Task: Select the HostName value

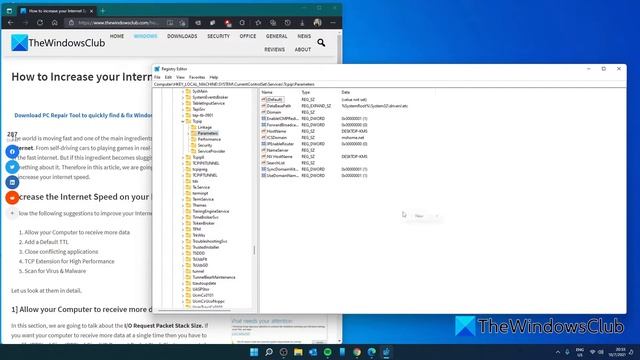Action: click(276, 131)
